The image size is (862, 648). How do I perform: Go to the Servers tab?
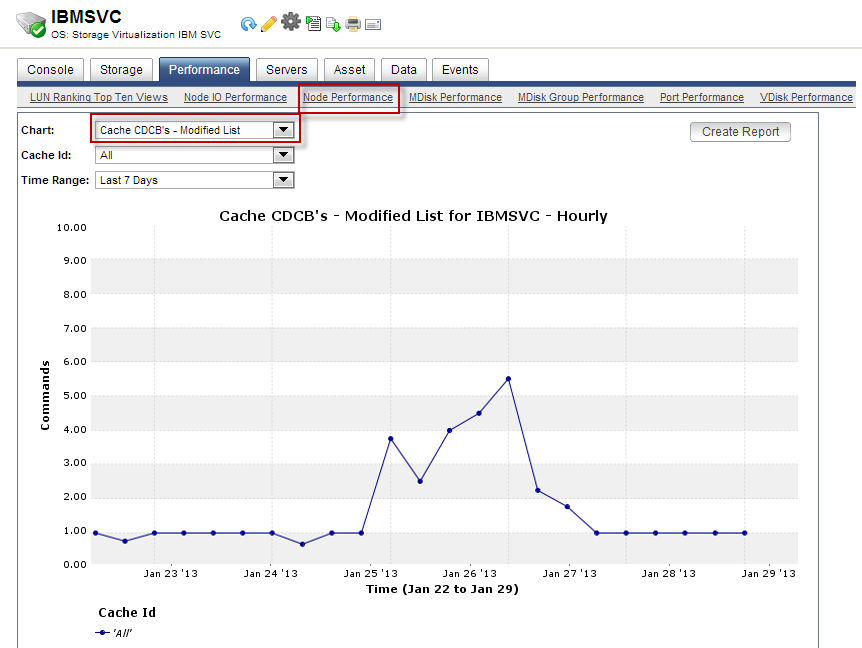[x=286, y=70]
